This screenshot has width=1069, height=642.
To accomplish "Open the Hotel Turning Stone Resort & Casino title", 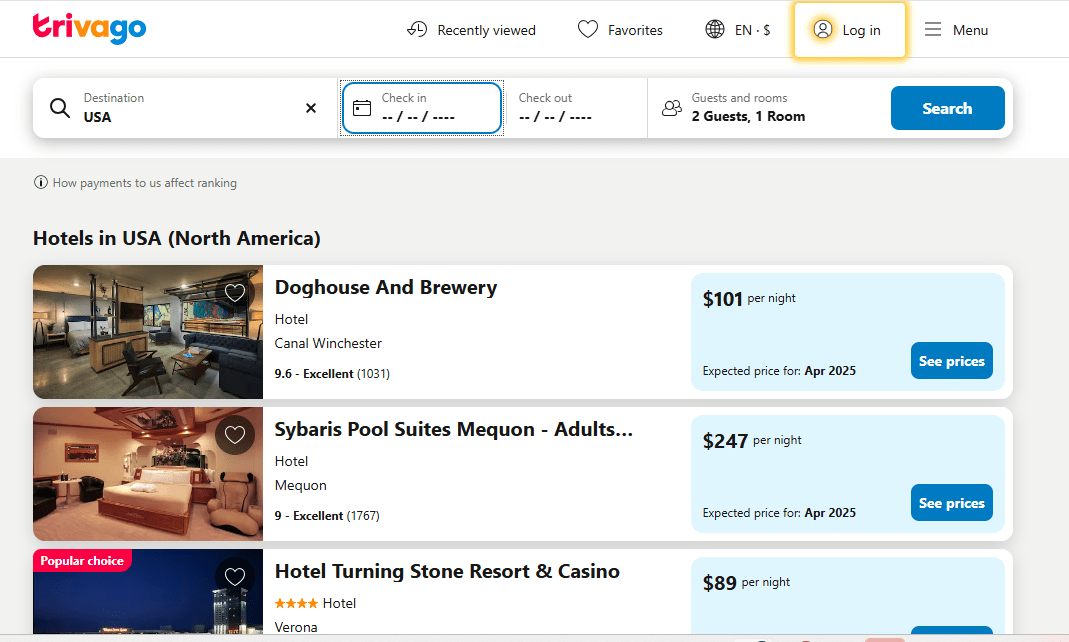I will 447,571.
